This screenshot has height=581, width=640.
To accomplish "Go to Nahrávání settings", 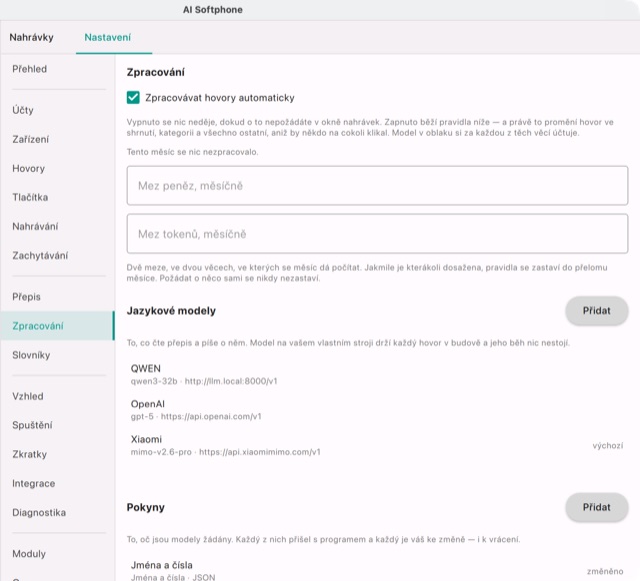I will tap(57, 226).
